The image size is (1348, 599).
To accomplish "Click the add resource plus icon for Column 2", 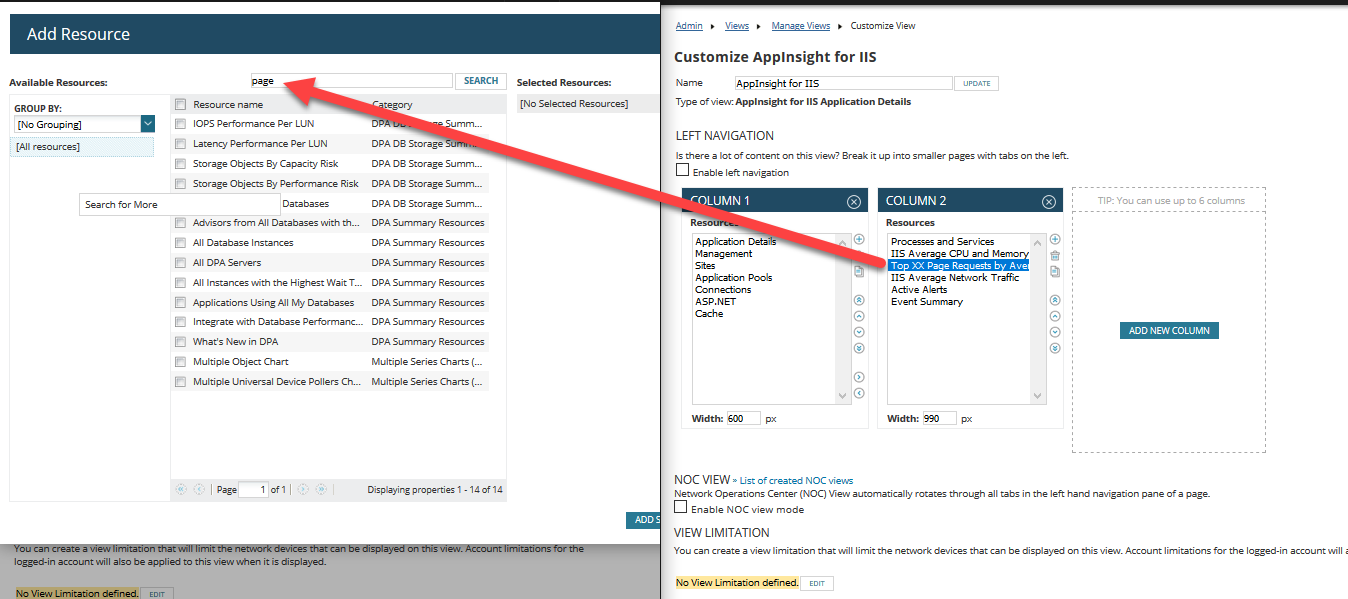I will [1055, 240].
